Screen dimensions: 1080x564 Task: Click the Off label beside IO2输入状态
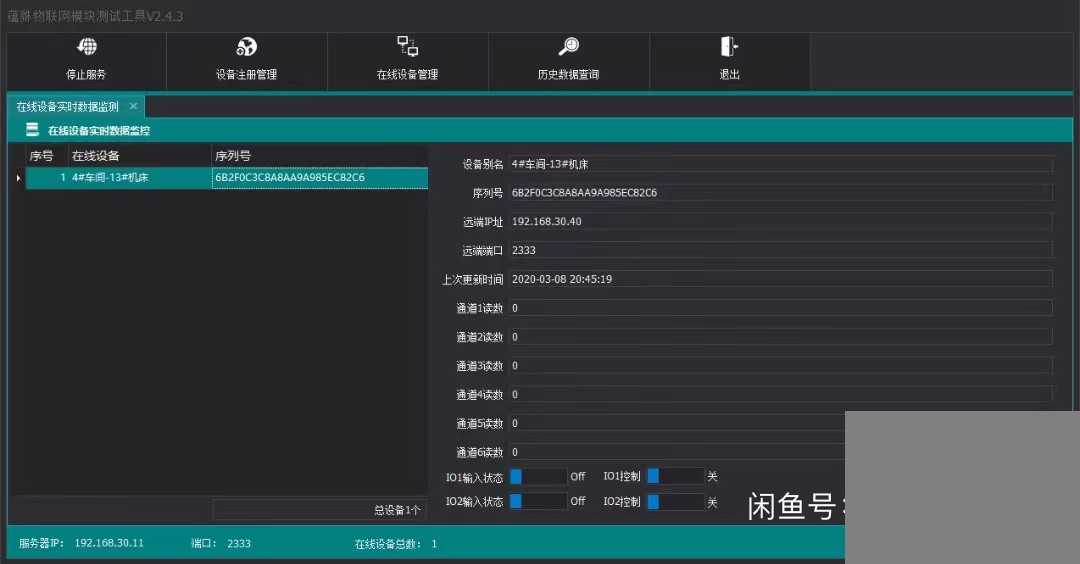click(x=577, y=501)
